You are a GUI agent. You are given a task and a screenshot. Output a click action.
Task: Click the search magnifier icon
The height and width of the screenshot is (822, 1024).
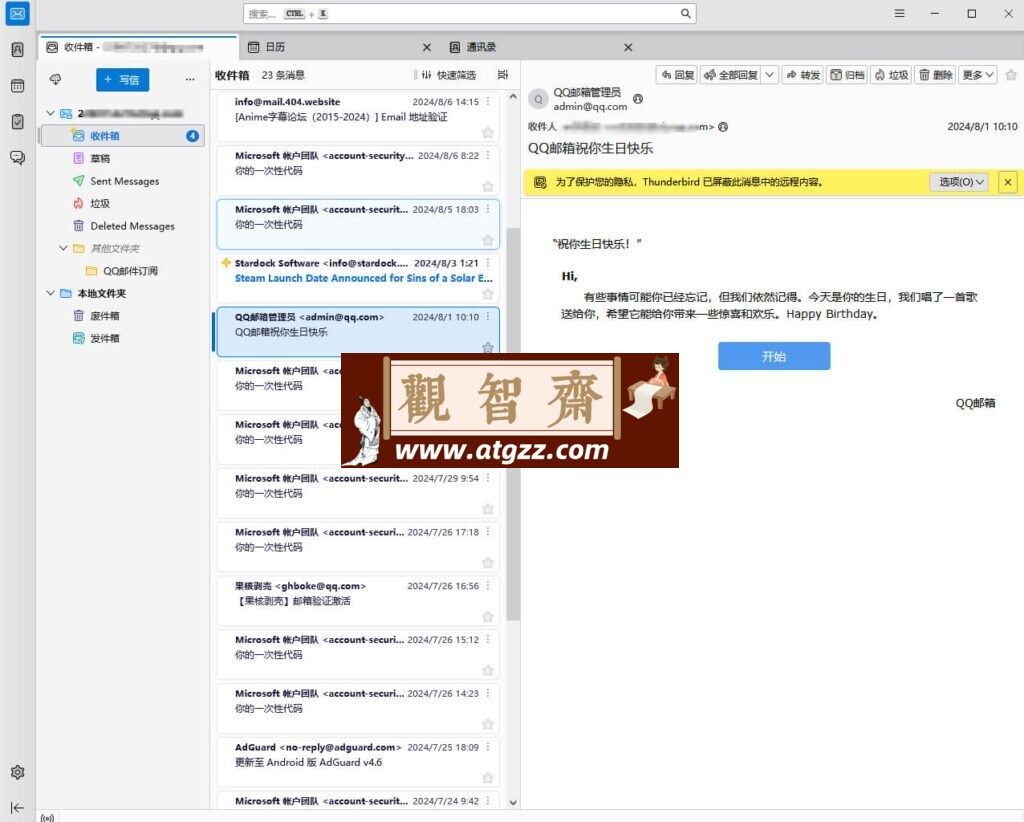[686, 13]
